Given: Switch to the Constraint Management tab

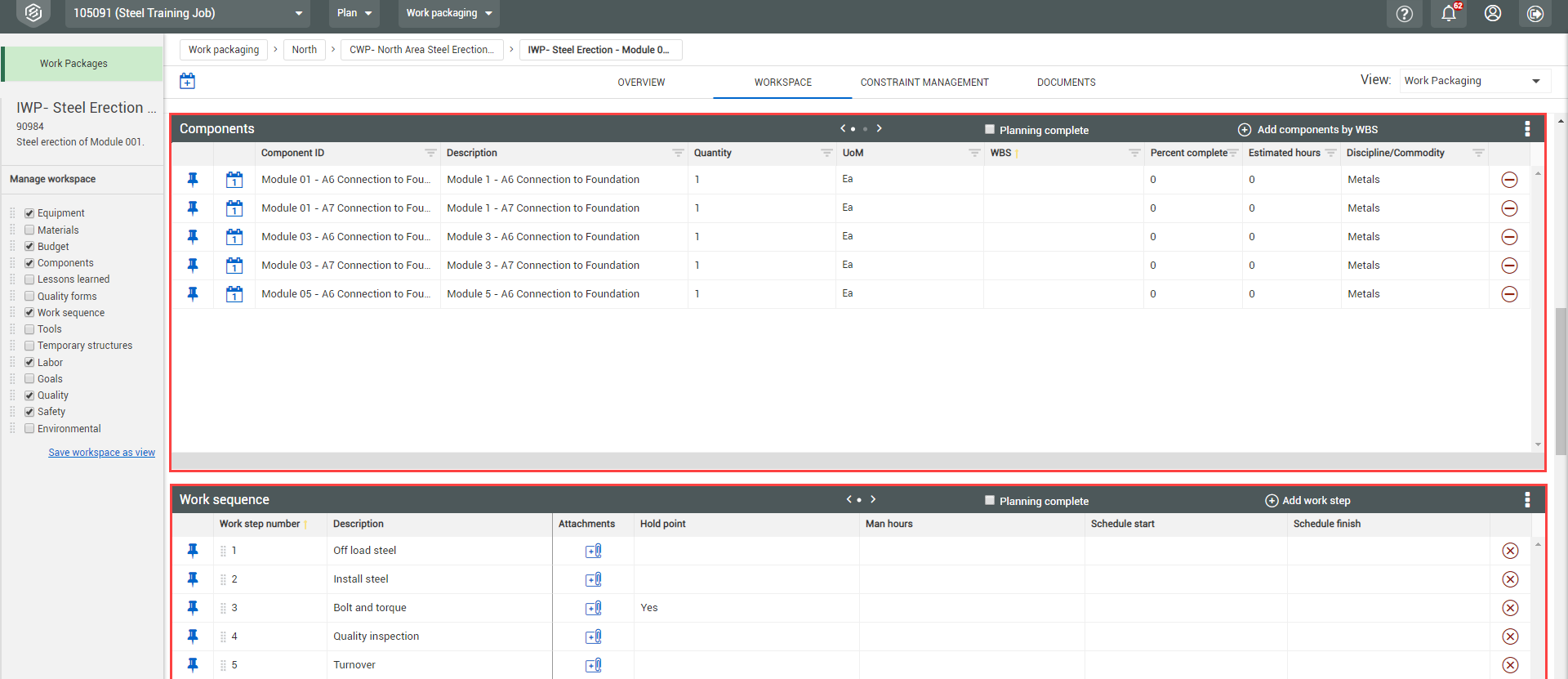Looking at the screenshot, I should point(924,83).
